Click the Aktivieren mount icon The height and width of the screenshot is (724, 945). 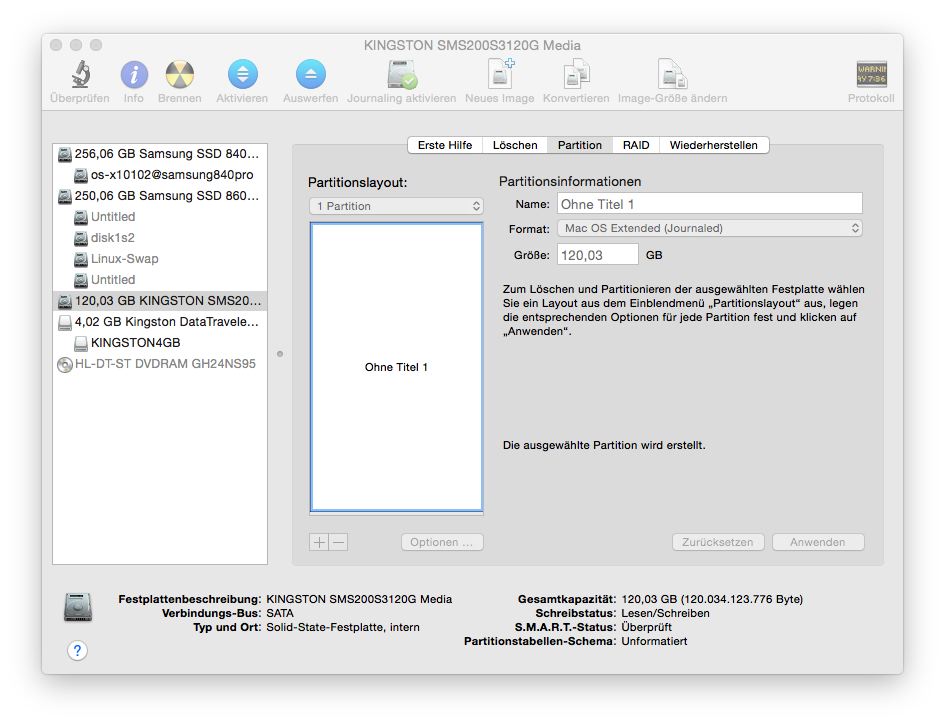242,75
